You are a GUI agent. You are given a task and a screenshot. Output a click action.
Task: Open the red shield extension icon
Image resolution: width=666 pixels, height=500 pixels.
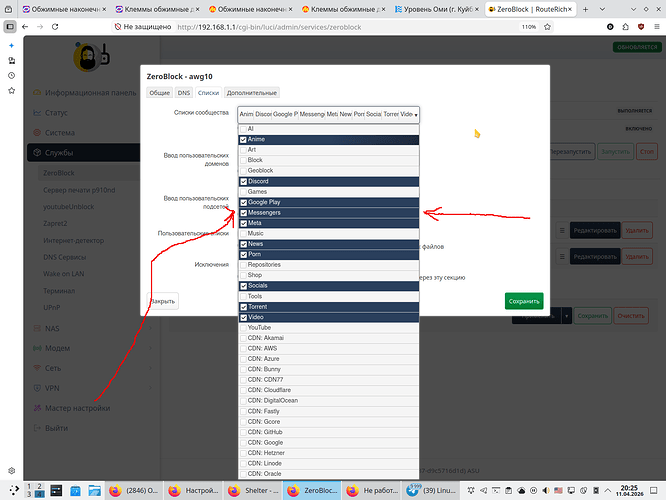(641, 27)
